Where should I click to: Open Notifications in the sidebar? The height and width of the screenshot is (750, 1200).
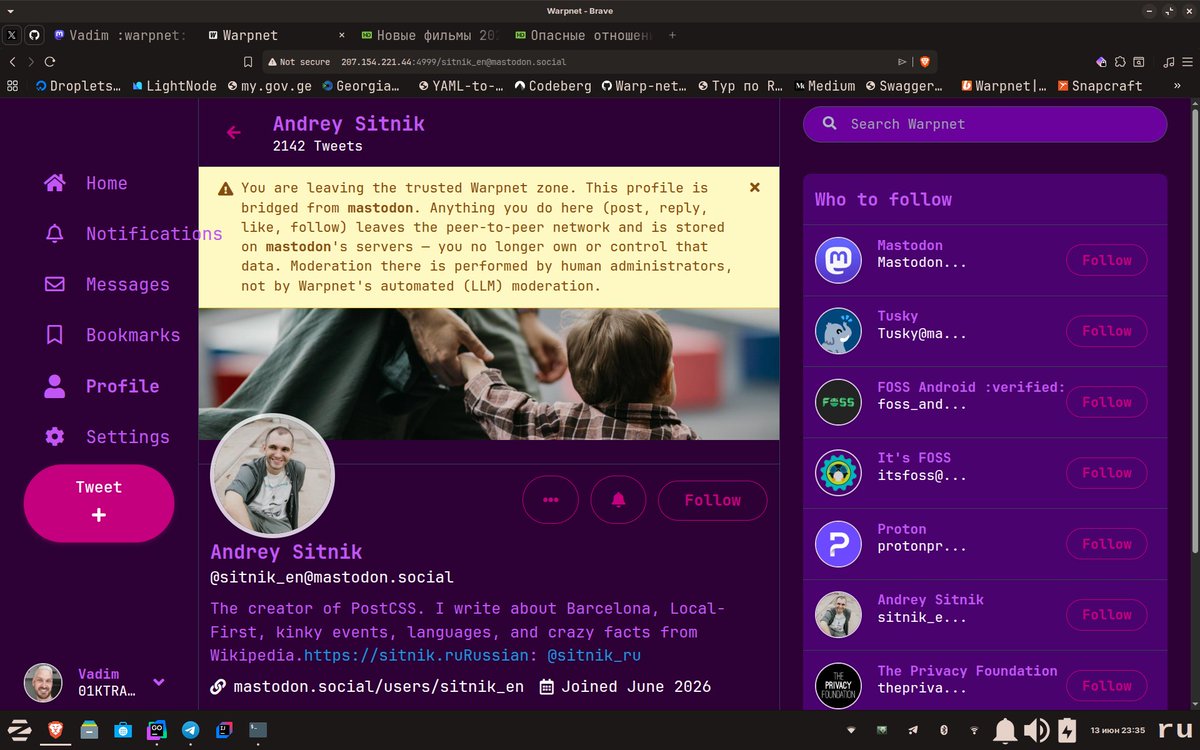coord(133,234)
